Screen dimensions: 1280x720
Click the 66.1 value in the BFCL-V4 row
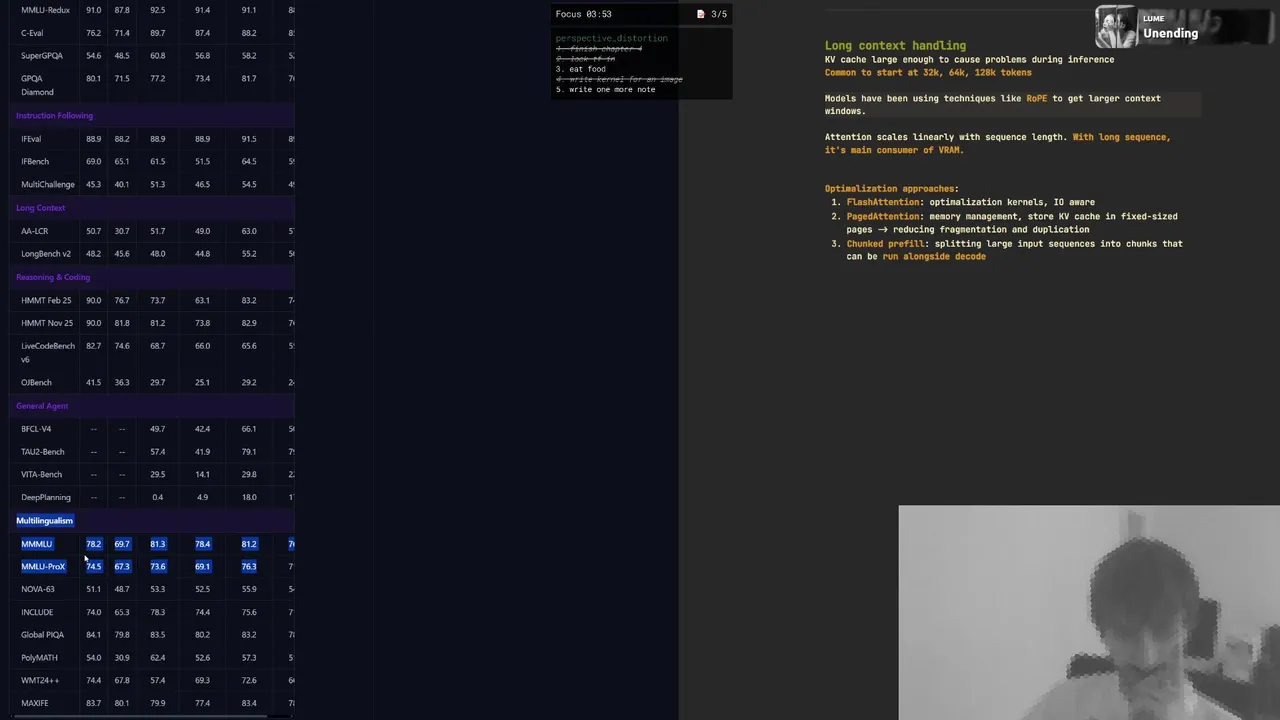249,429
